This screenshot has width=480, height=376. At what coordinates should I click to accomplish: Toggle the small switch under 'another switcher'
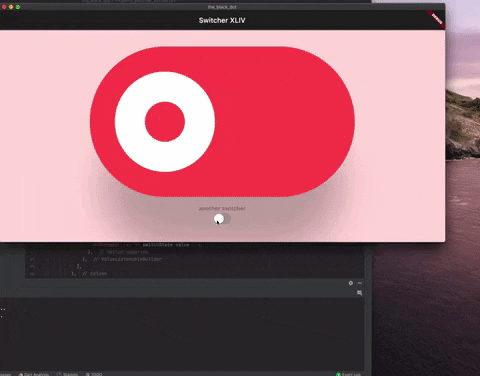(222, 219)
